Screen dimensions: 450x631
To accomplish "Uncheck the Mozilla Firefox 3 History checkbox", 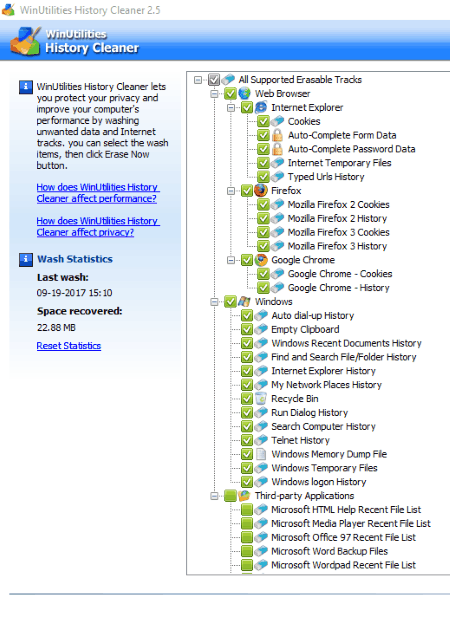I will click(x=263, y=246).
